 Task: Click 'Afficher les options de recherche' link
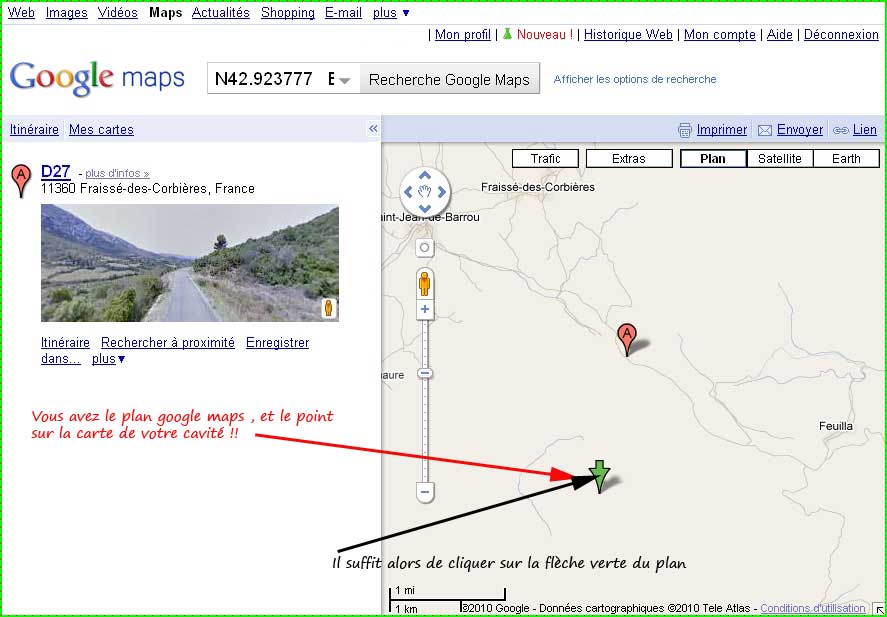[x=635, y=79]
